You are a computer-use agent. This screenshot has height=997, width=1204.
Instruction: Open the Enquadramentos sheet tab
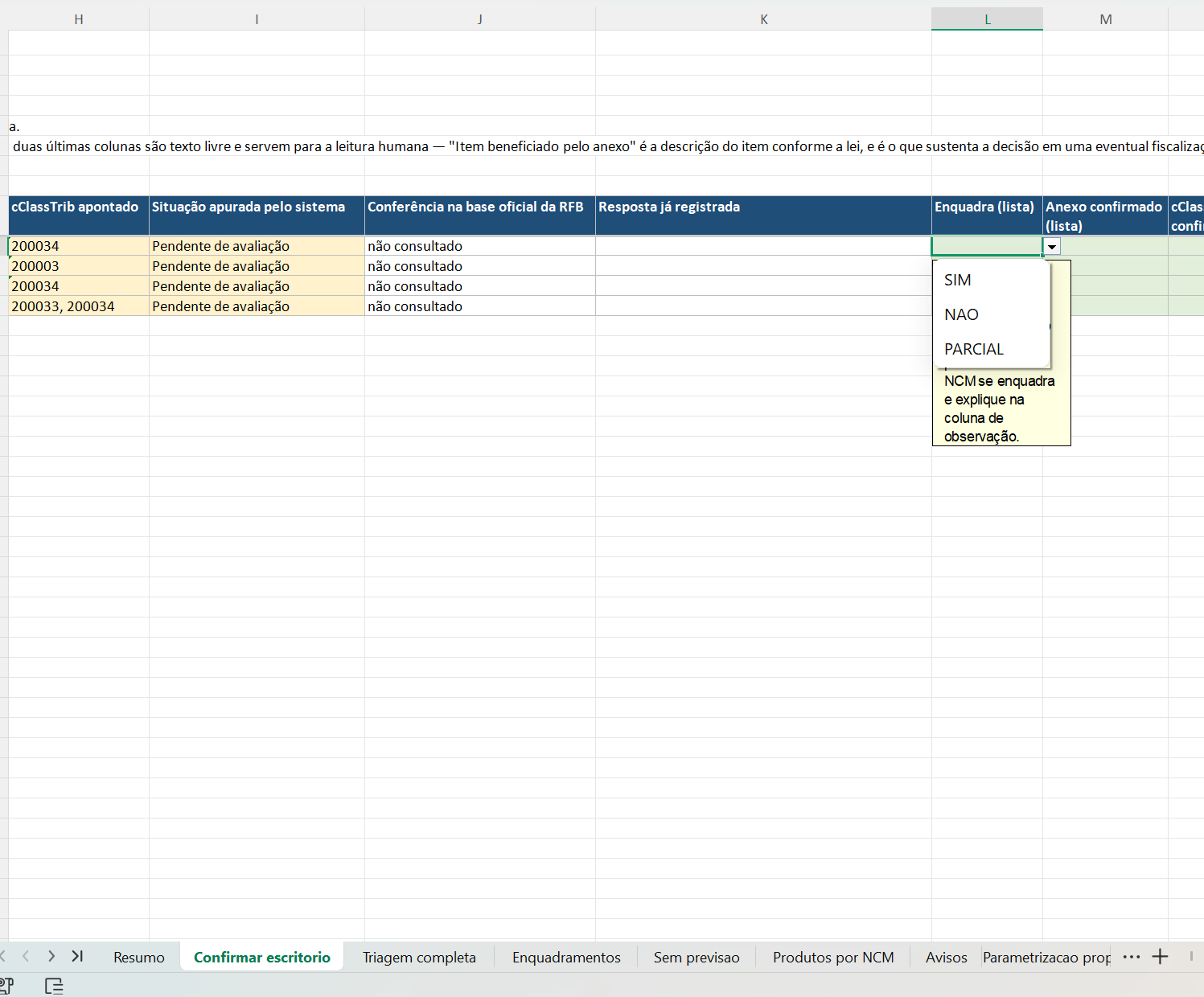(566, 957)
